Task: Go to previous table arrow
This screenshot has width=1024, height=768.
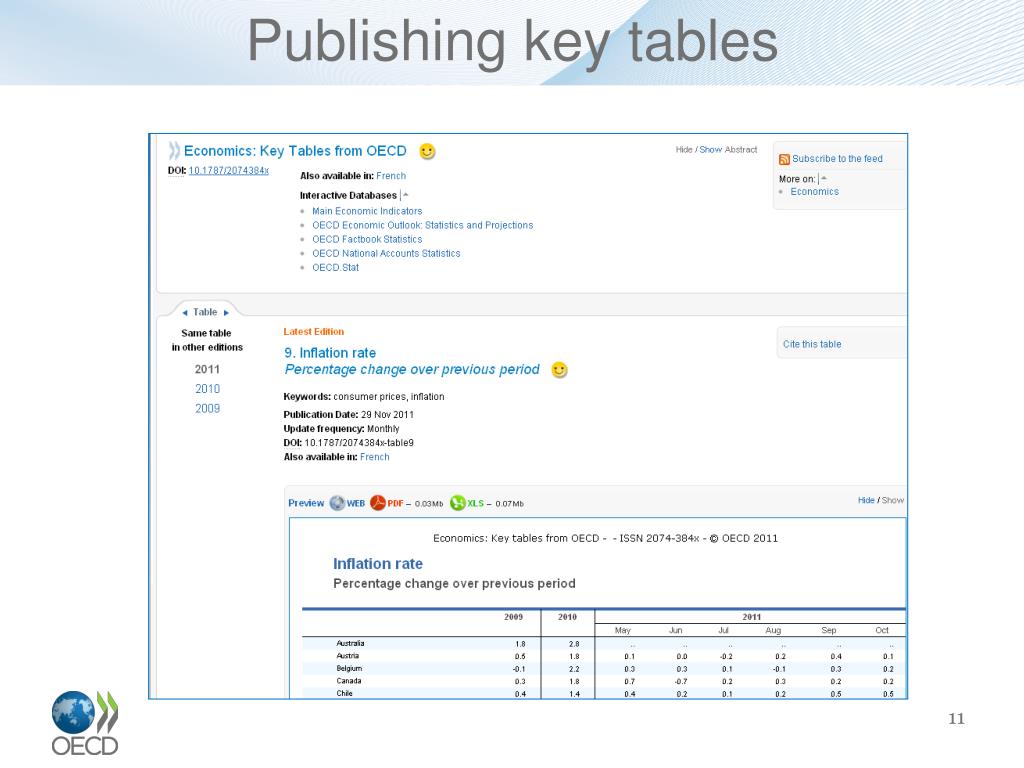Action: pos(185,313)
